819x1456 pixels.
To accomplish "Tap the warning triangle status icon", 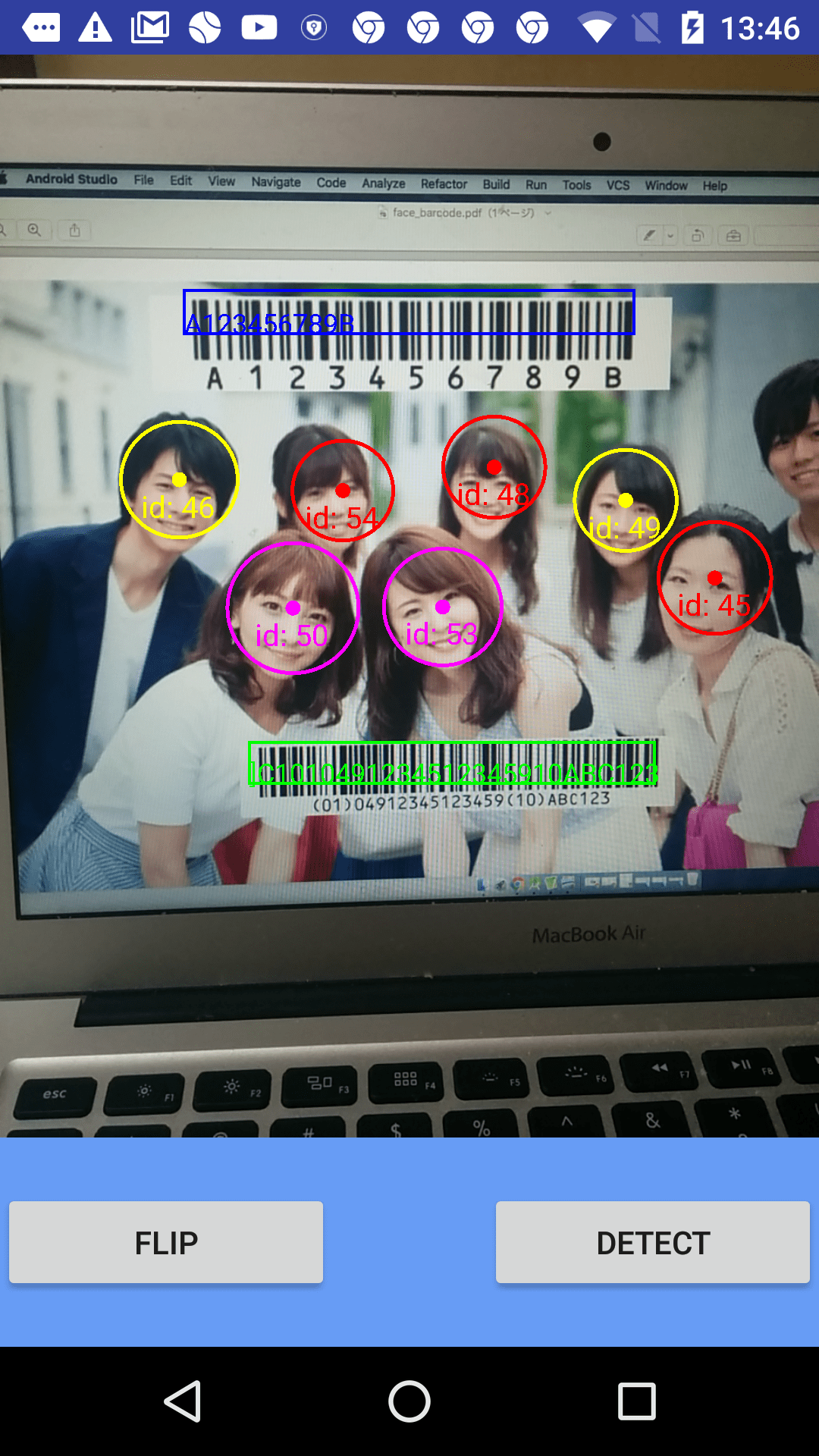I will tap(96, 28).
